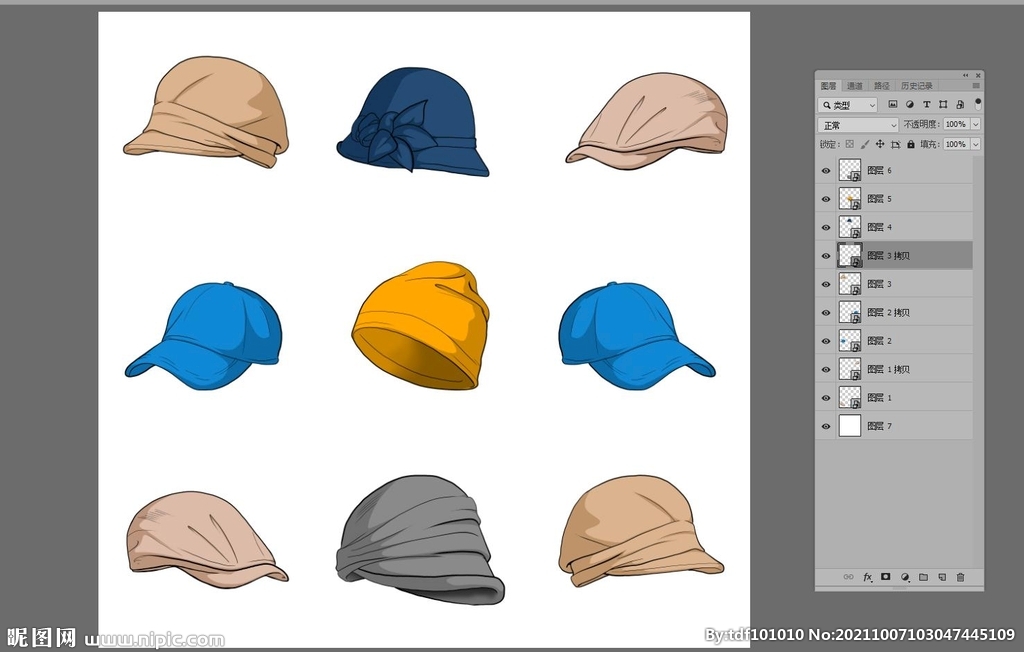Add a layer mask using the mask icon
Image resolution: width=1024 pixels, height=652 pixels.
[x=885, y=577]
